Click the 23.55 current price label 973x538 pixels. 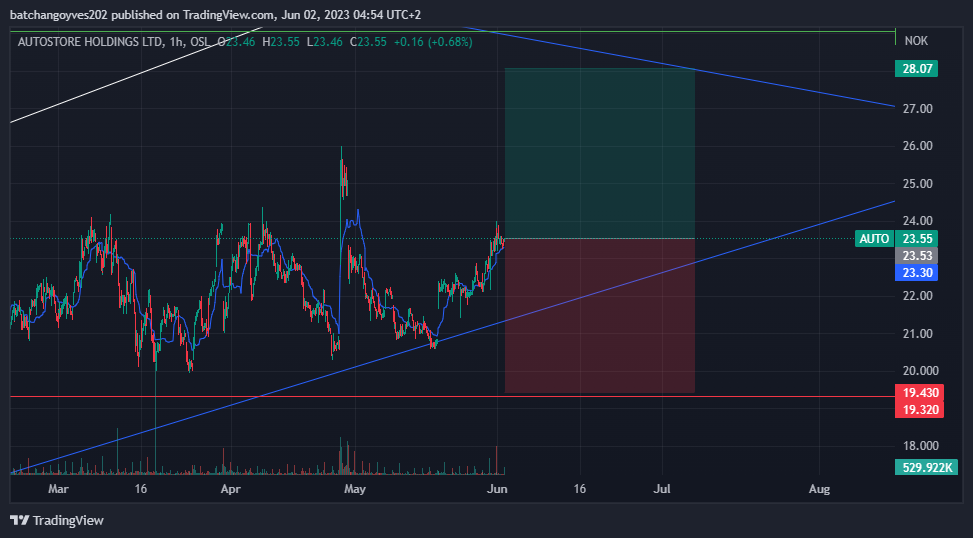917,238
